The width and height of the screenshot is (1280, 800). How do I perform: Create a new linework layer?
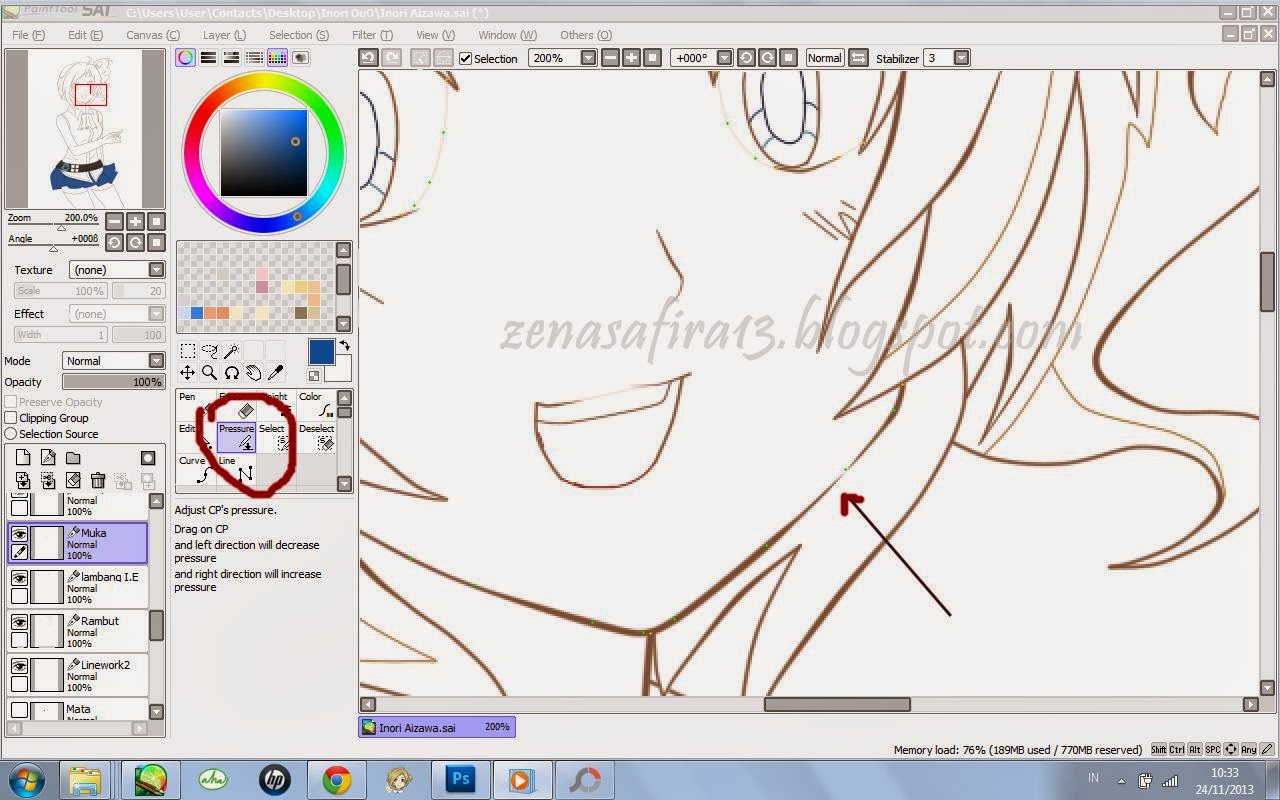pos(49,458)
